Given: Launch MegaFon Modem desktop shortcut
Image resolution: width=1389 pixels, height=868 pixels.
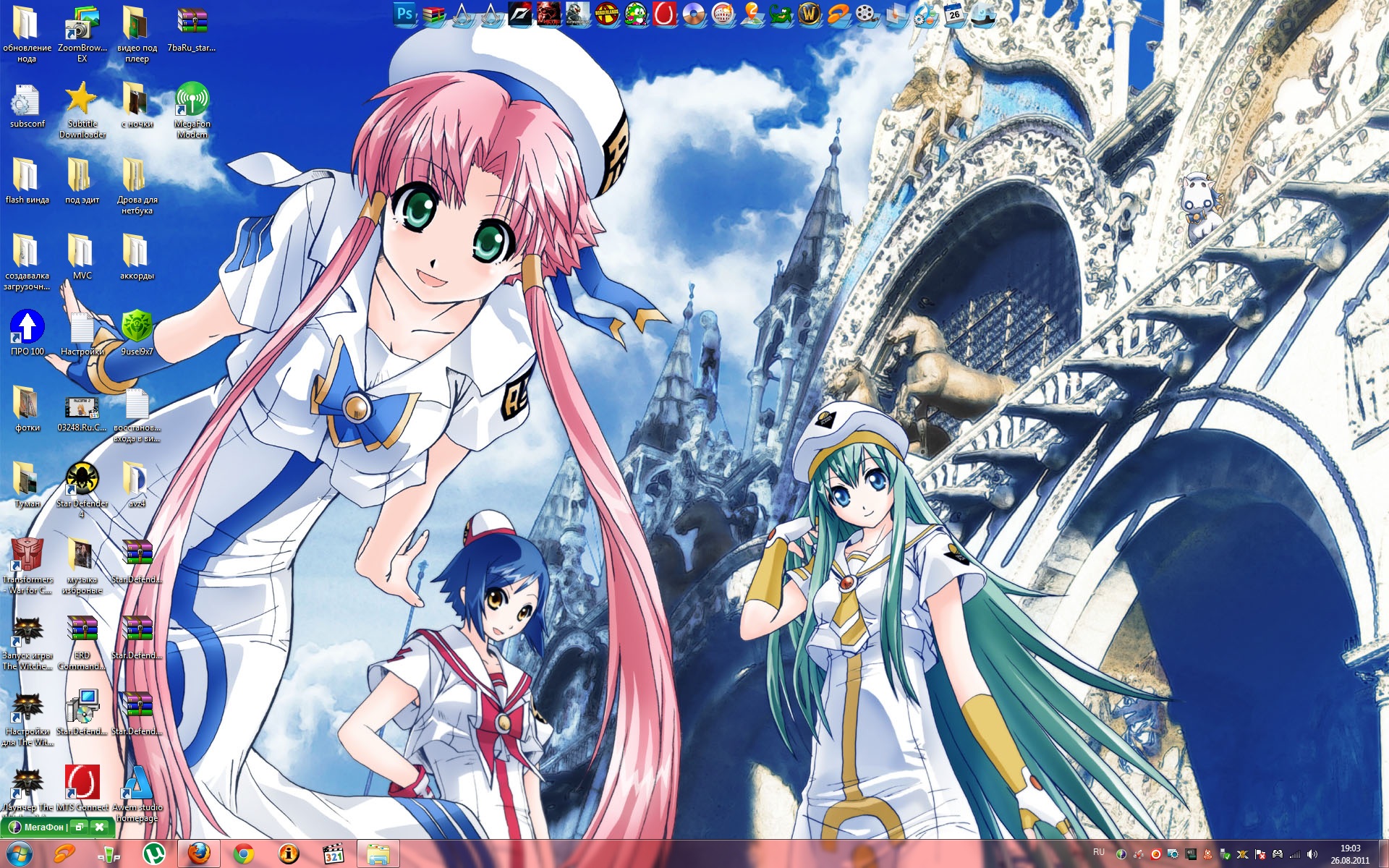Looking at the screenshot, I should click(x=192, y=109).
